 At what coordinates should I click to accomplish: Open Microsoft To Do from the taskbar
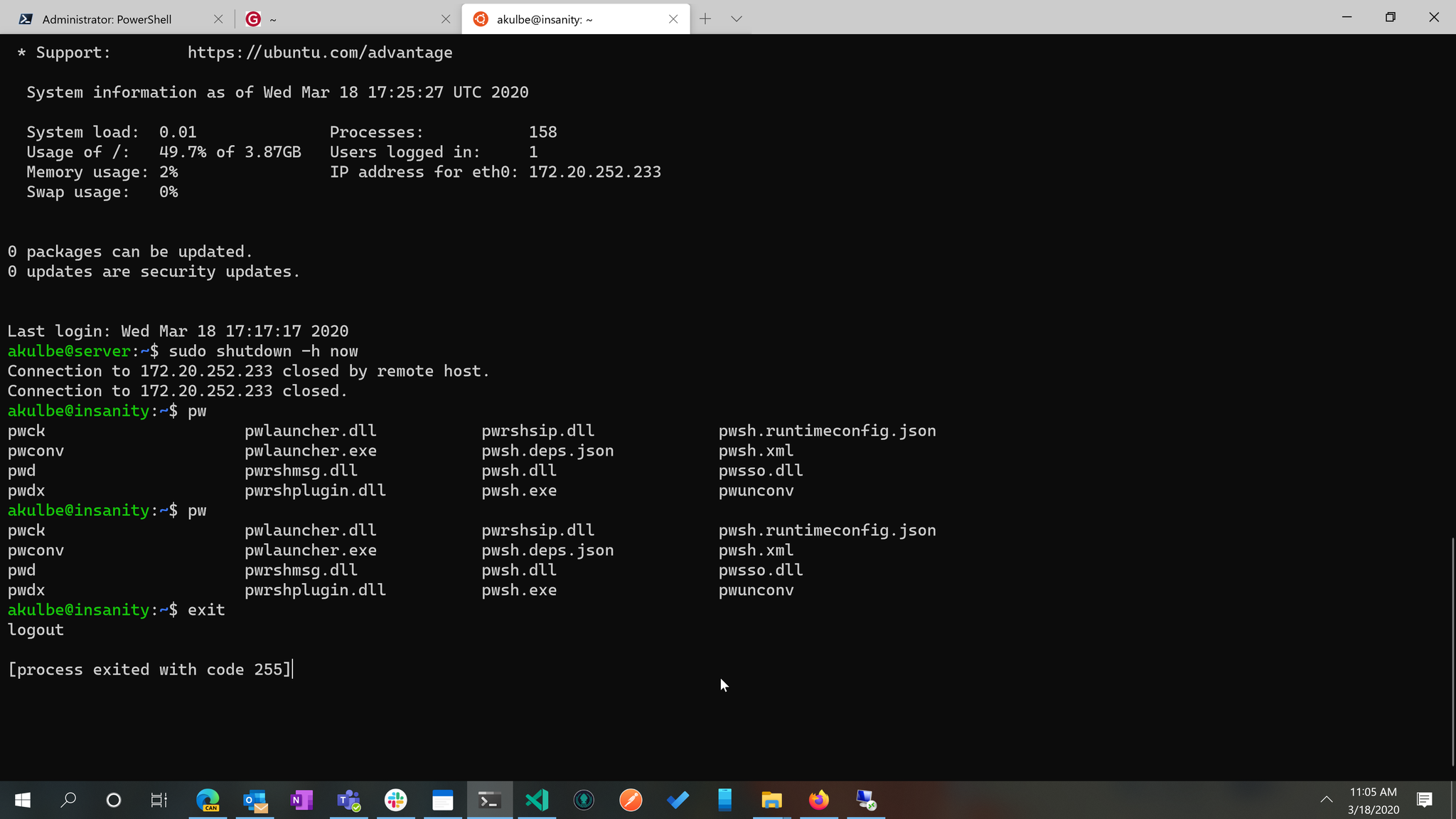678,800
